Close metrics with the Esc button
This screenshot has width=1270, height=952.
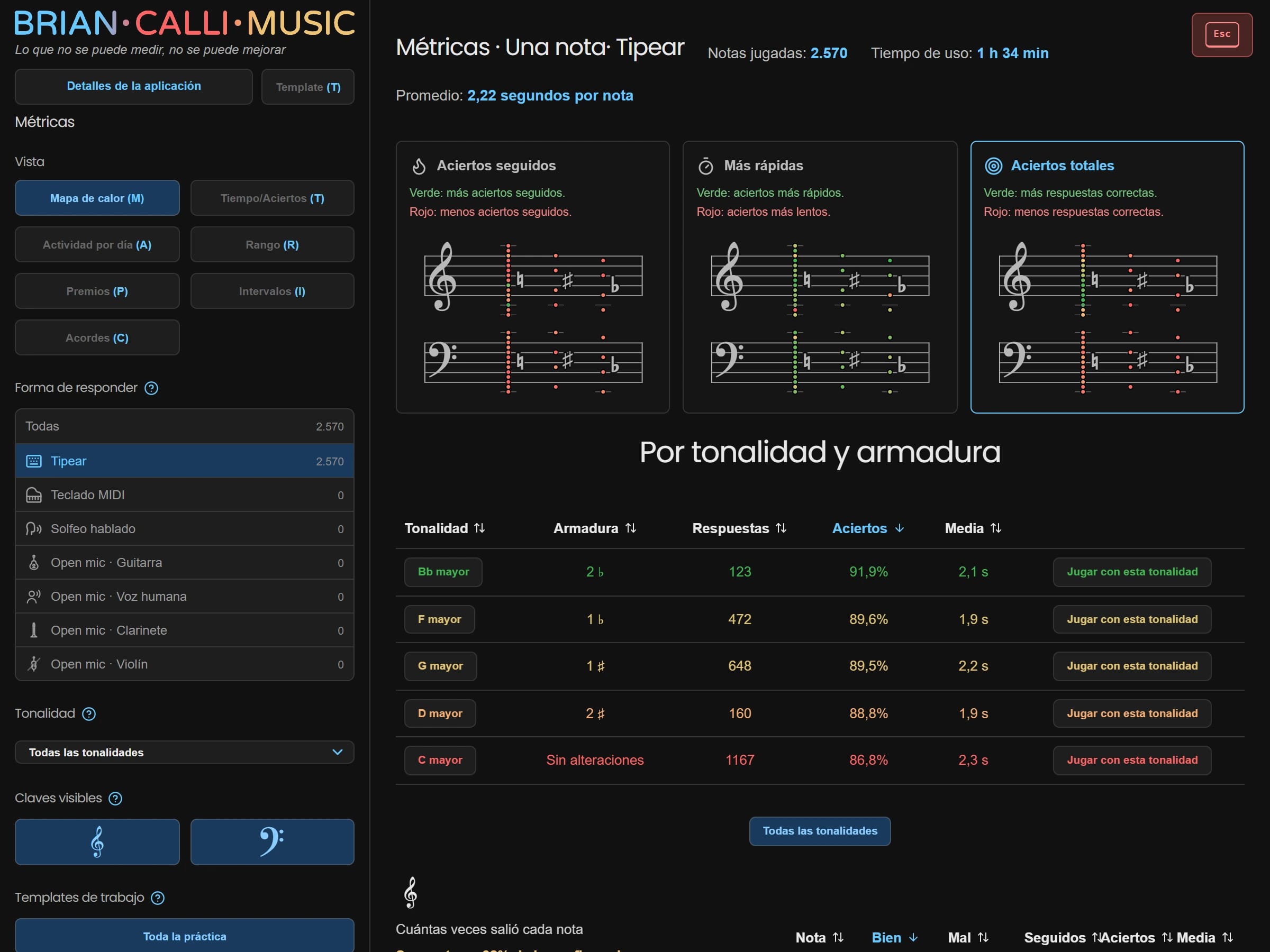pyautogui.click(x=1222, y=34)
